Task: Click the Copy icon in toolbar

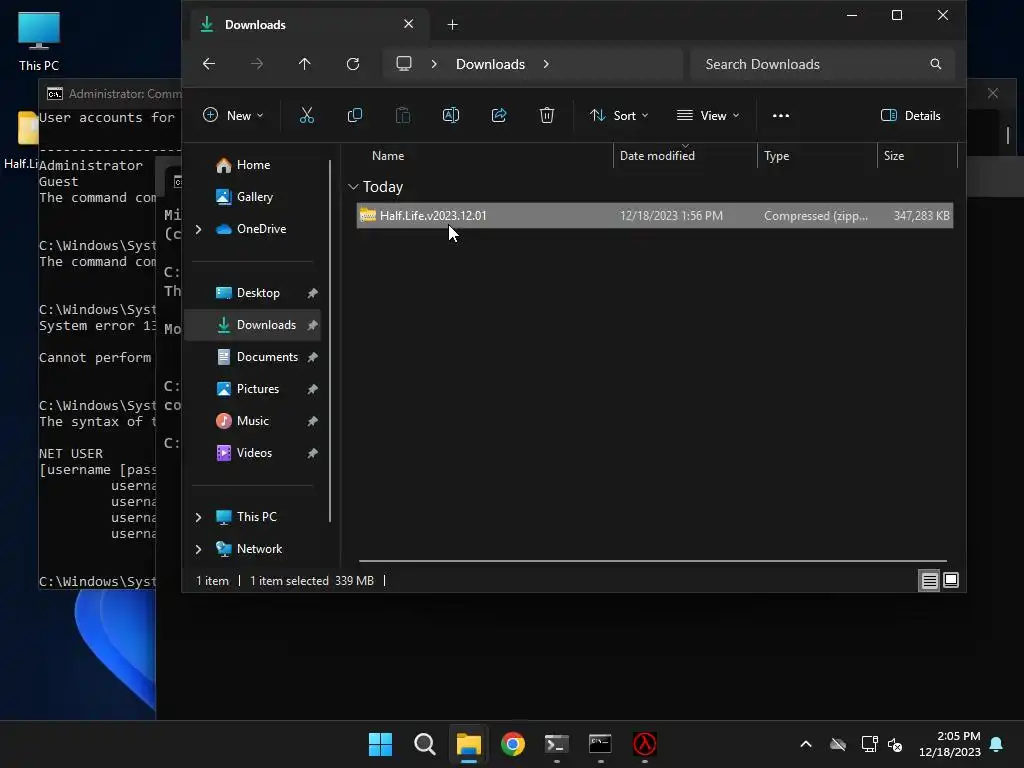Action: pos(355,116)
